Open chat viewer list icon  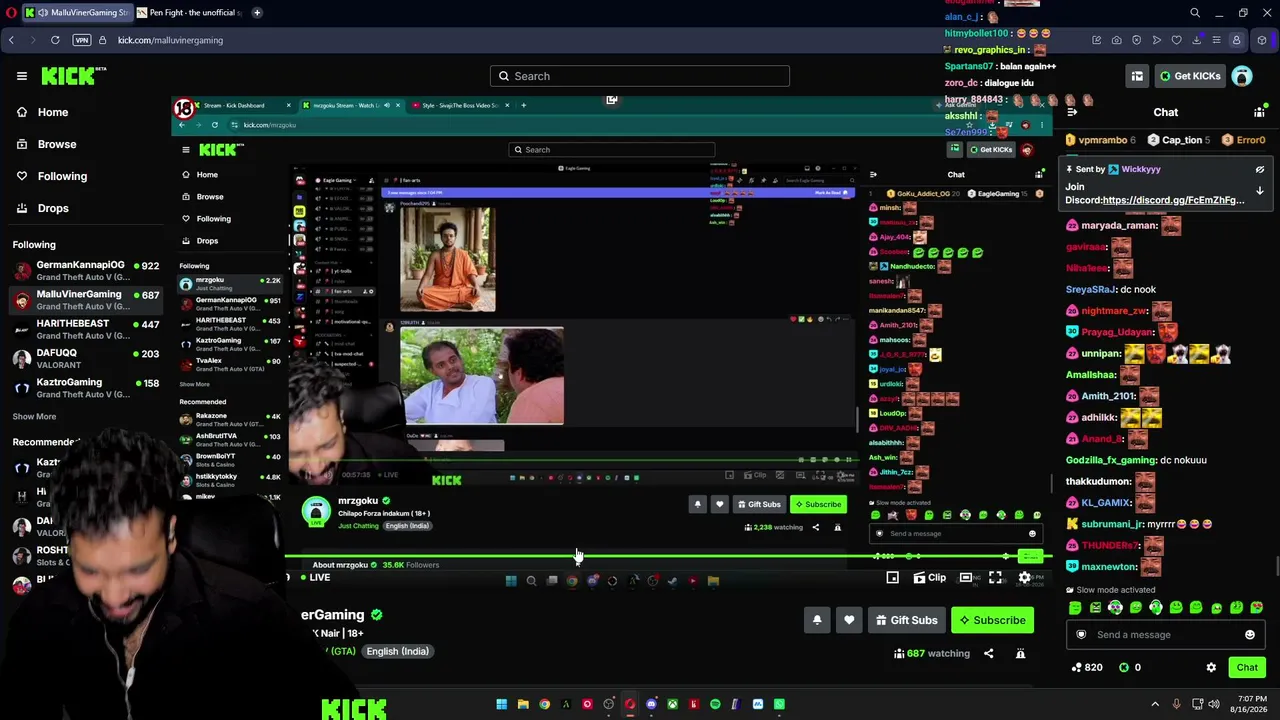point(1259,112)
